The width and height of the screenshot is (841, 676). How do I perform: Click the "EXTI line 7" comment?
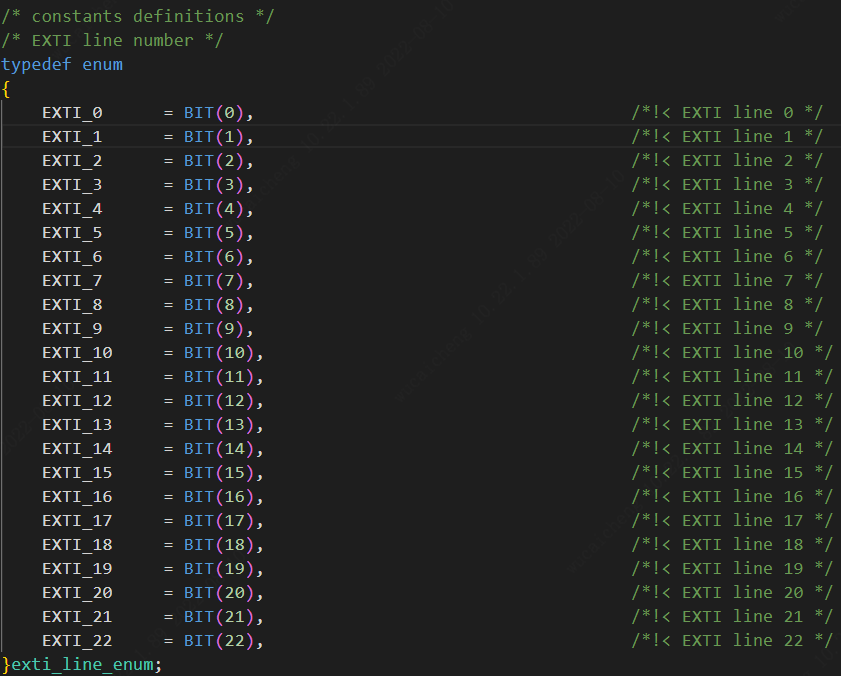(727, 280)
